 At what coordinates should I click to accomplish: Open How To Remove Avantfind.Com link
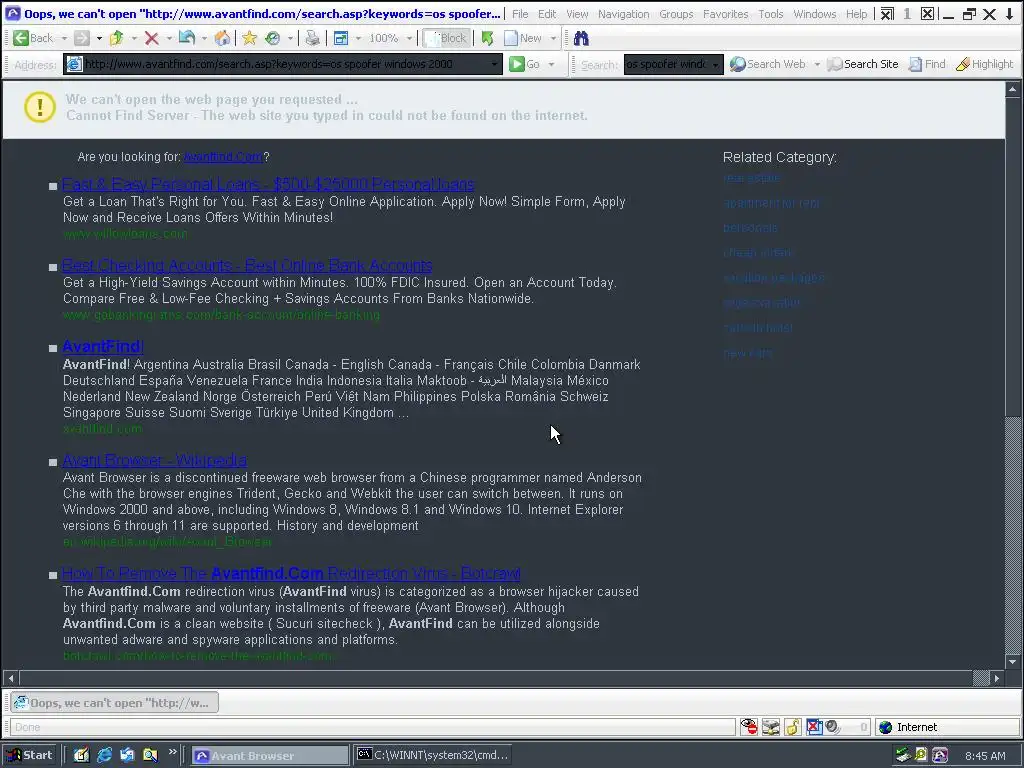coord(291,573)
